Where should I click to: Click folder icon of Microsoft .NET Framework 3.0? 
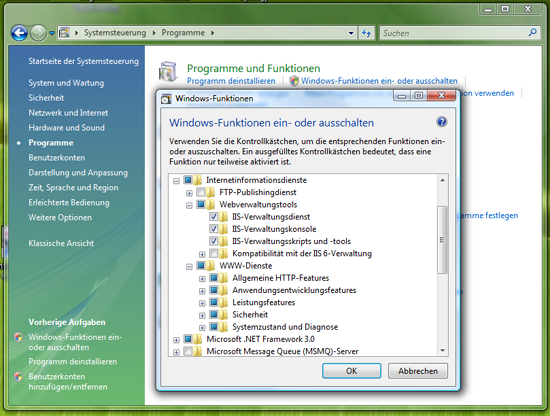[x=197, y=339]
